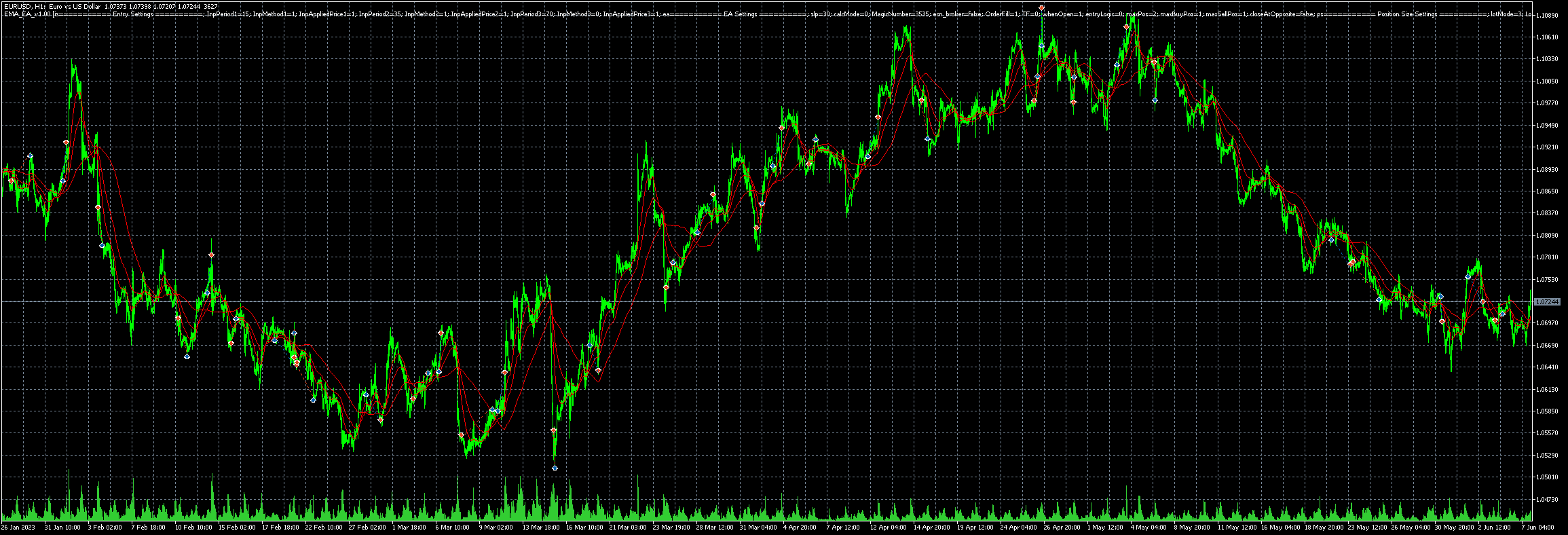Click the 30 May 20:00 time label

(x=1453, y=528)
